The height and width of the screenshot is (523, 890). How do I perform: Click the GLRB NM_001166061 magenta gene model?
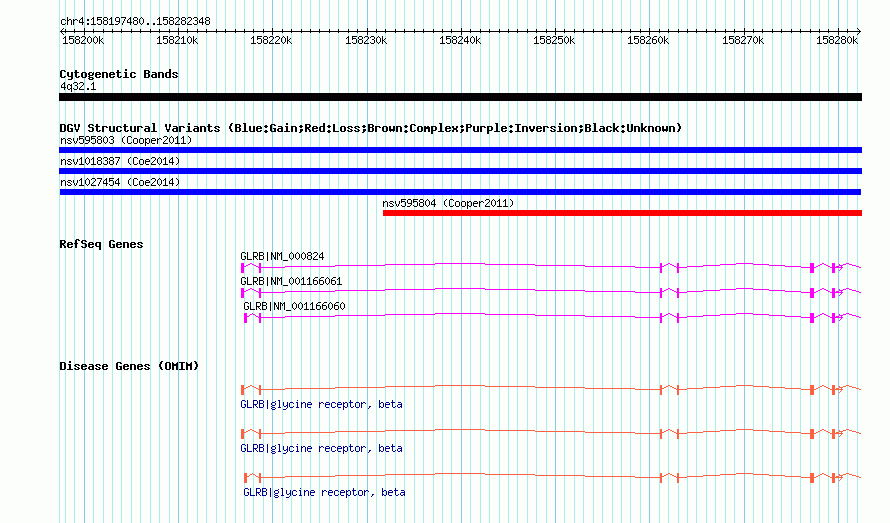tap(551, 292)
